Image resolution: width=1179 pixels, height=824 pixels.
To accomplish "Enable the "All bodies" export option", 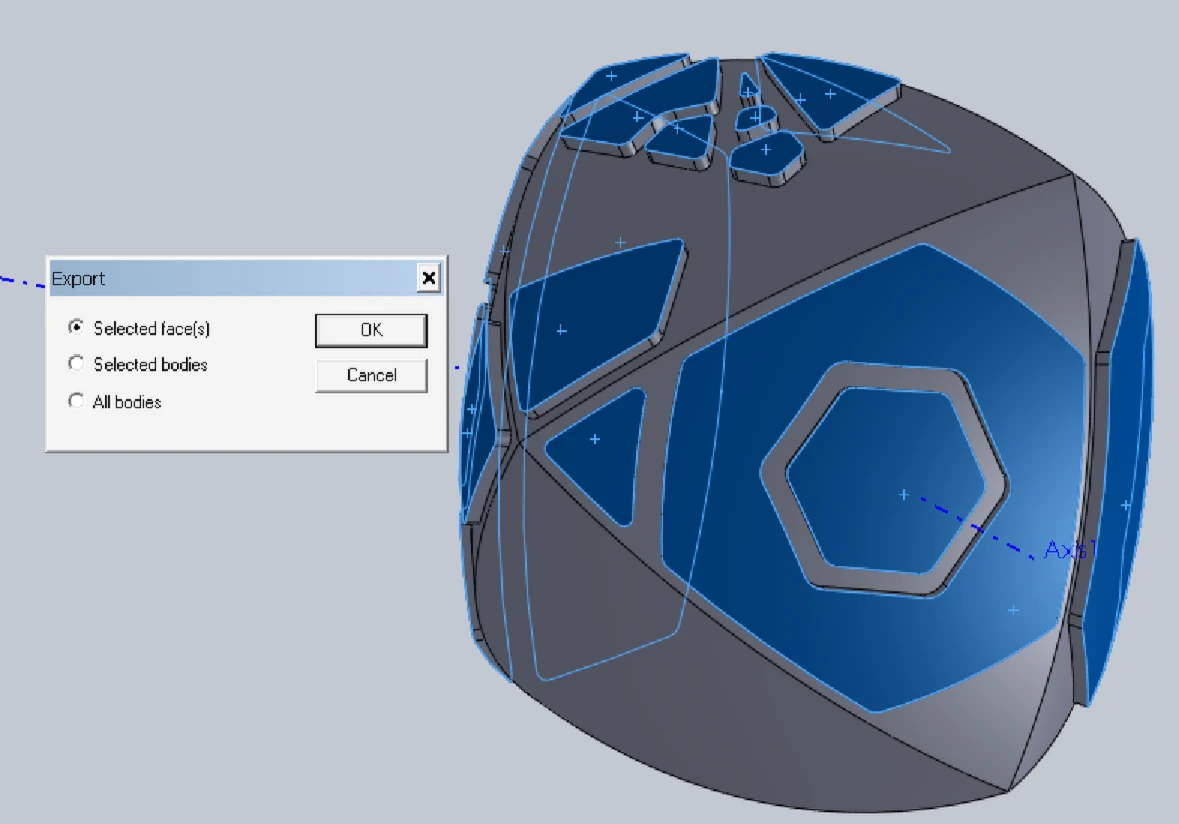I will (x=76, y=401).
